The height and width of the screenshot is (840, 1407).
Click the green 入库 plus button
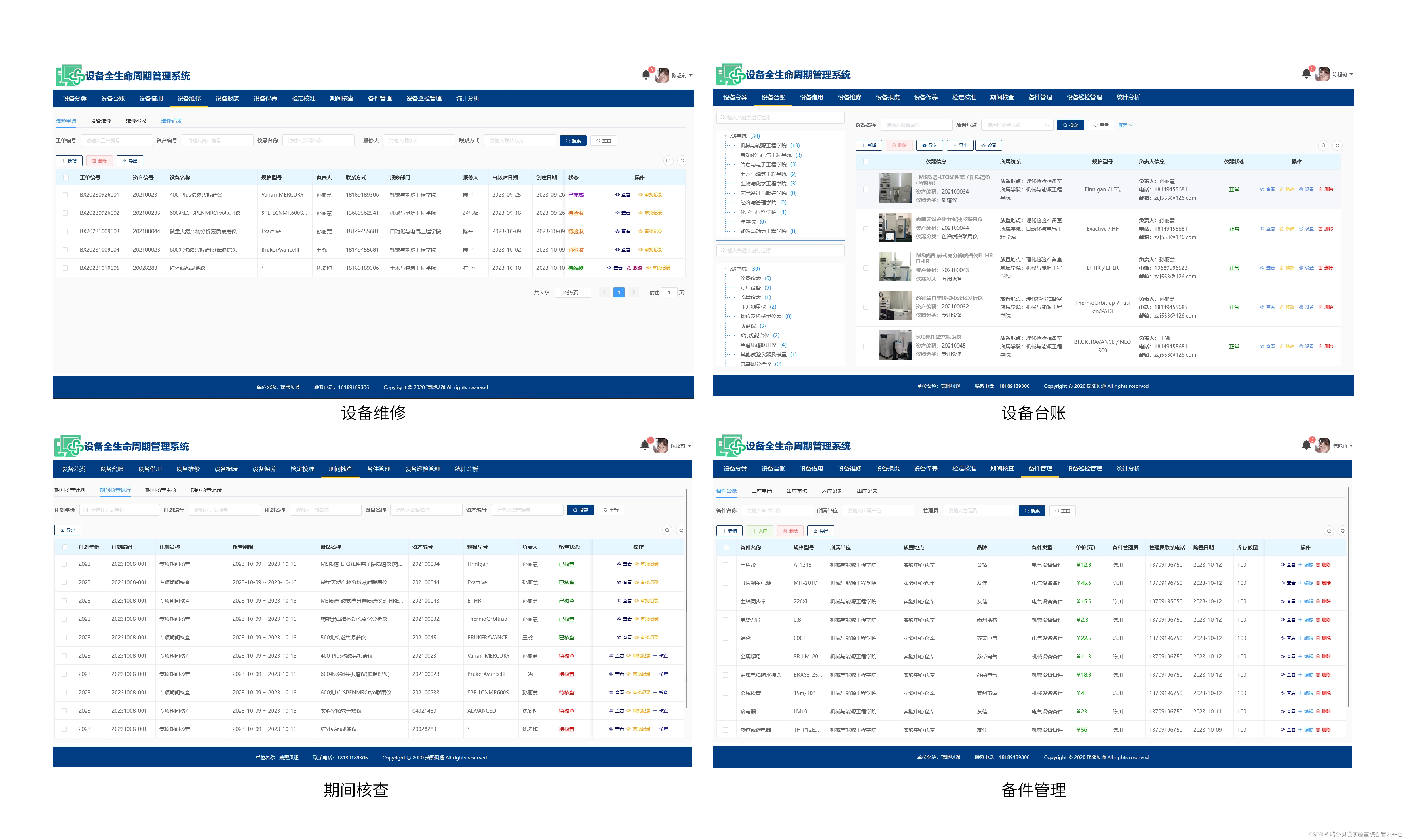click(760, 531)
